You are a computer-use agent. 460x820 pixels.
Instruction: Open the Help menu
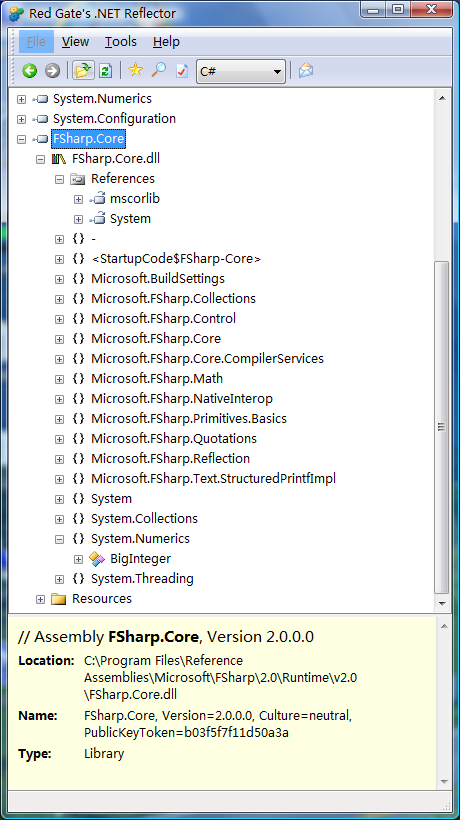(x=166, y=42)
